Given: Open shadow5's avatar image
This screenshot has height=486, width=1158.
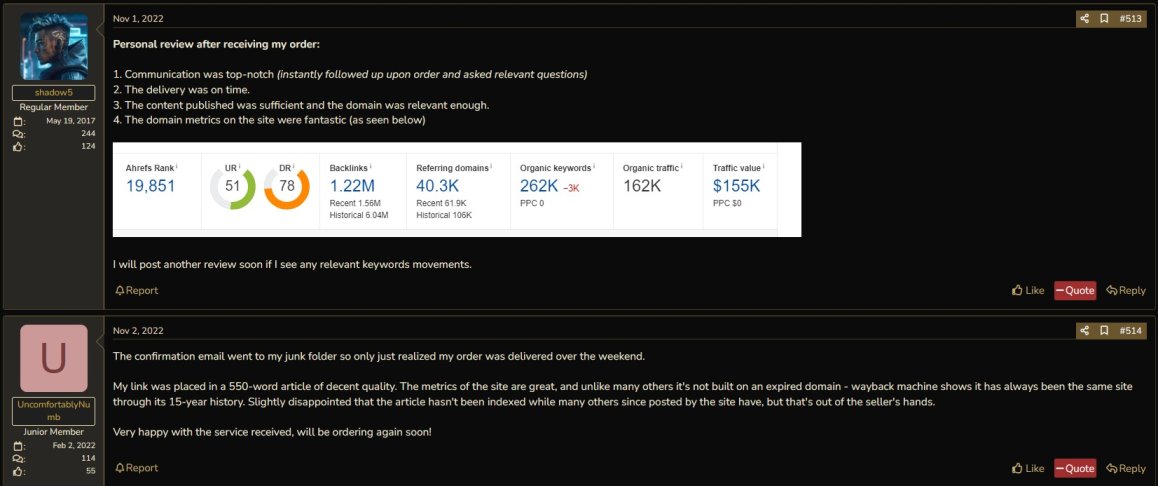Looking at the screenshot, I should pos(53,47).
